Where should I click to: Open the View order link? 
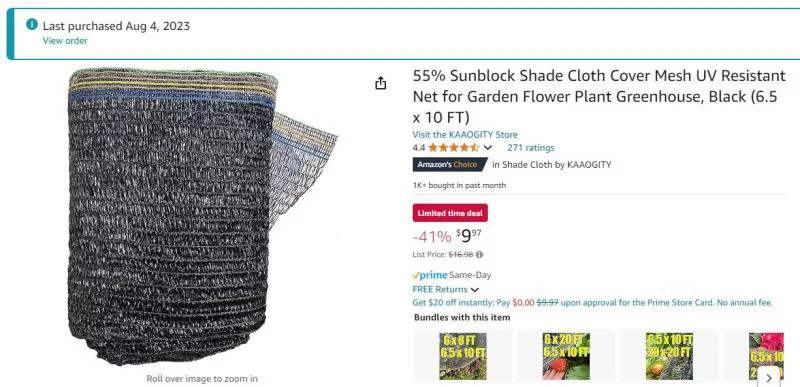[65, 41]
